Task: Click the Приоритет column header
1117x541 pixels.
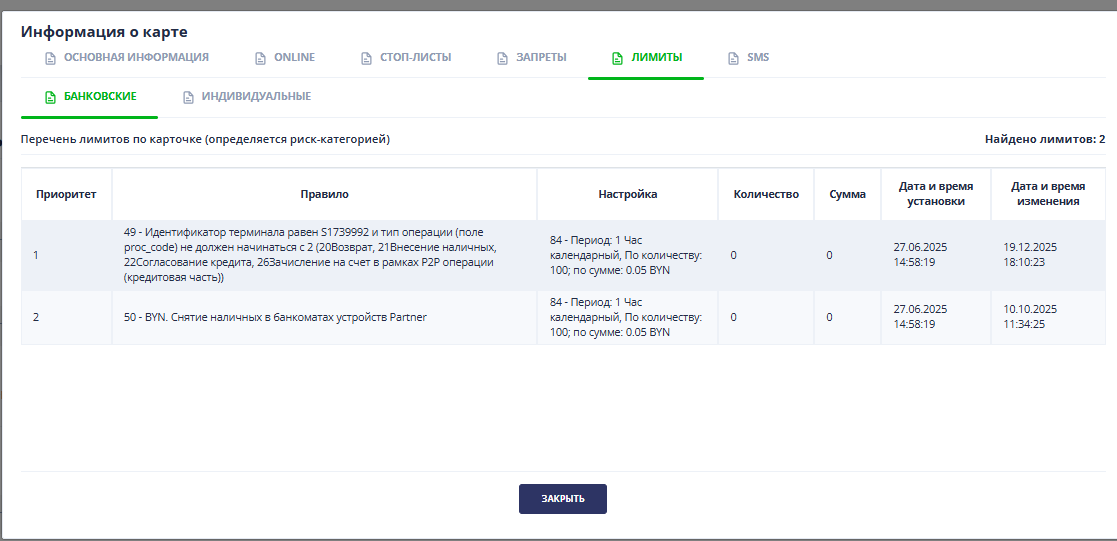Action: 66,194
